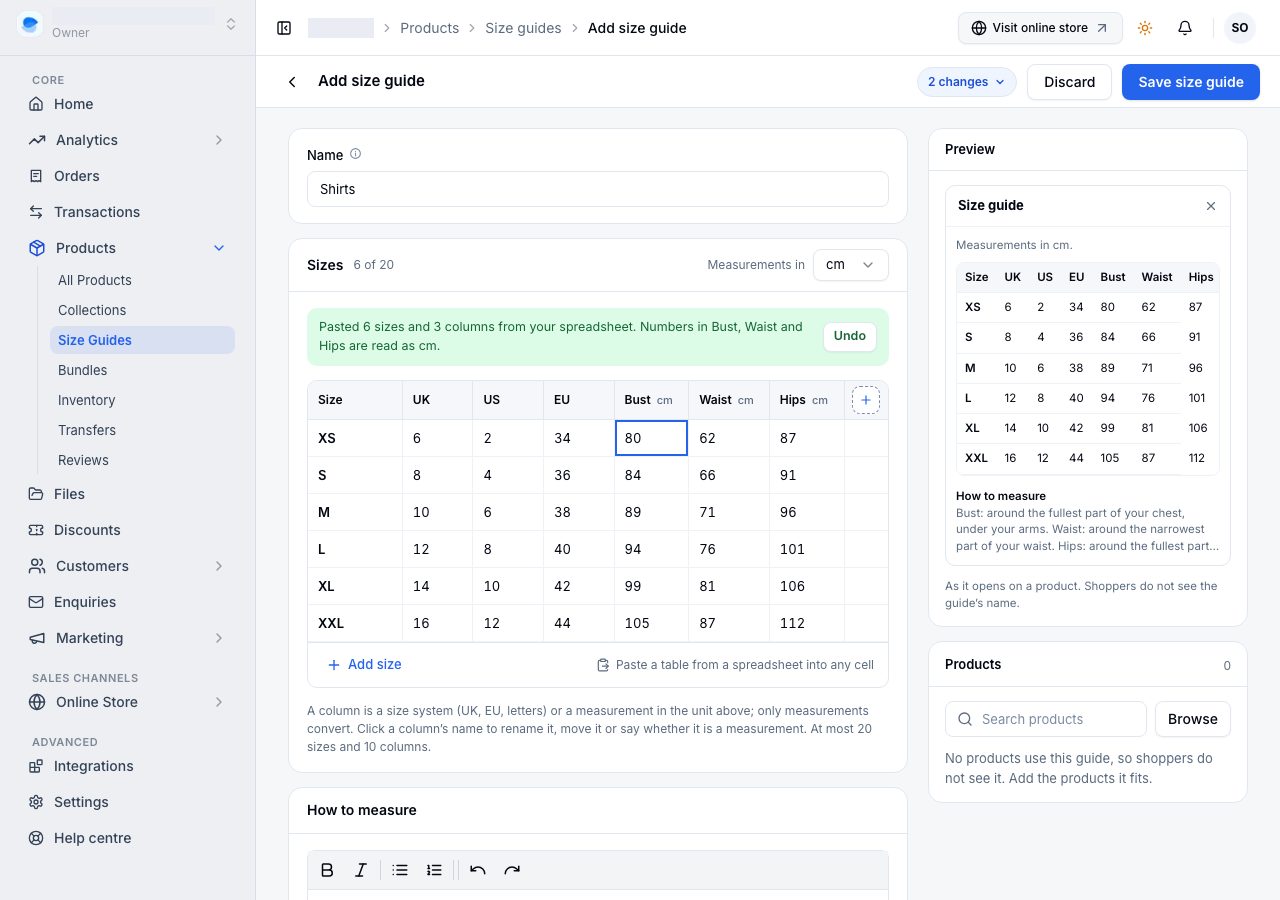
Task: Click Save size guide
Action: (x=1191, y=82)
